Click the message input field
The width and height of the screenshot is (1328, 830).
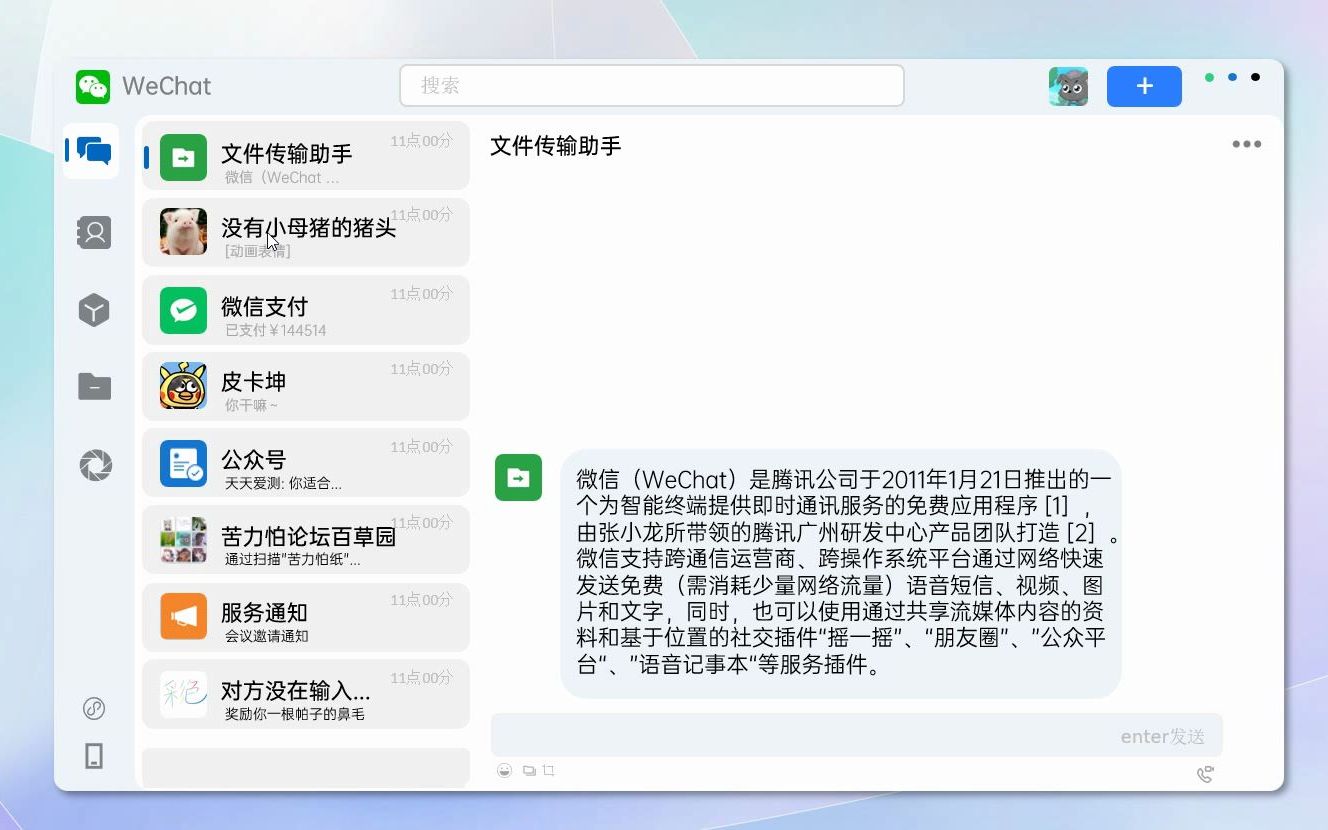(x=857, y=736)
